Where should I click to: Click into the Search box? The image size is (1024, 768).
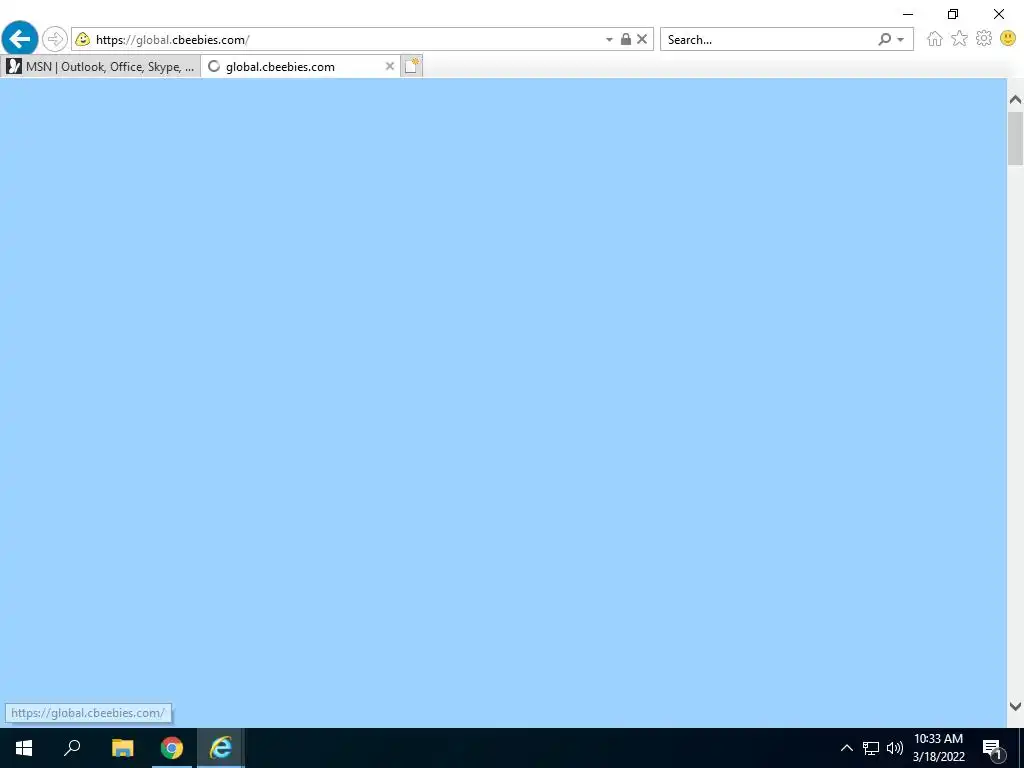point(767,40)
